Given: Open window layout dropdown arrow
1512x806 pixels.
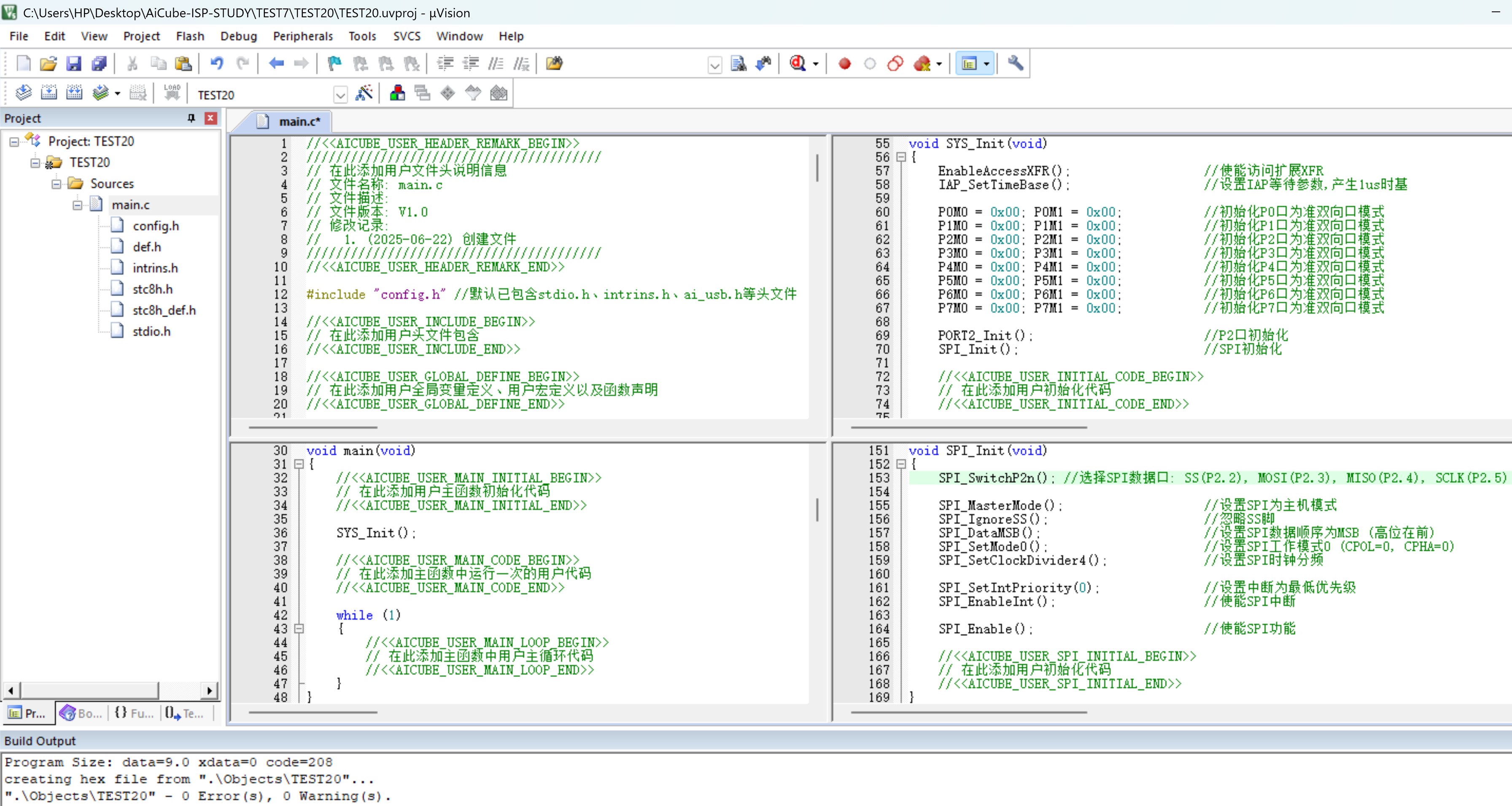Looking at the screenshot, I should (x=986, y=64).
